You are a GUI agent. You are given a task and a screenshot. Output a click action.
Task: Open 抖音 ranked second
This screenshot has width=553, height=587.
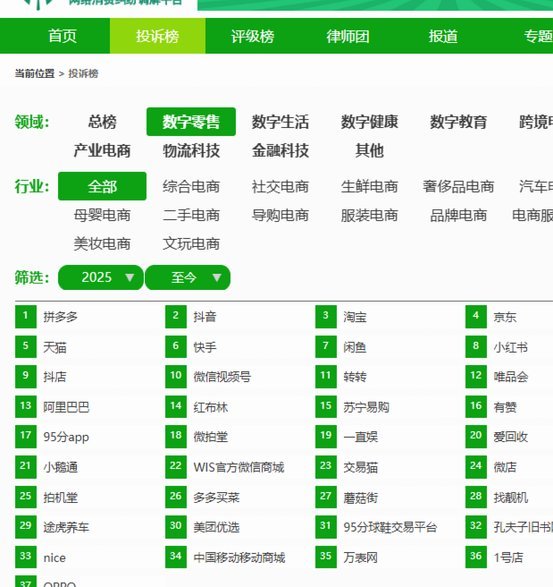205,317
